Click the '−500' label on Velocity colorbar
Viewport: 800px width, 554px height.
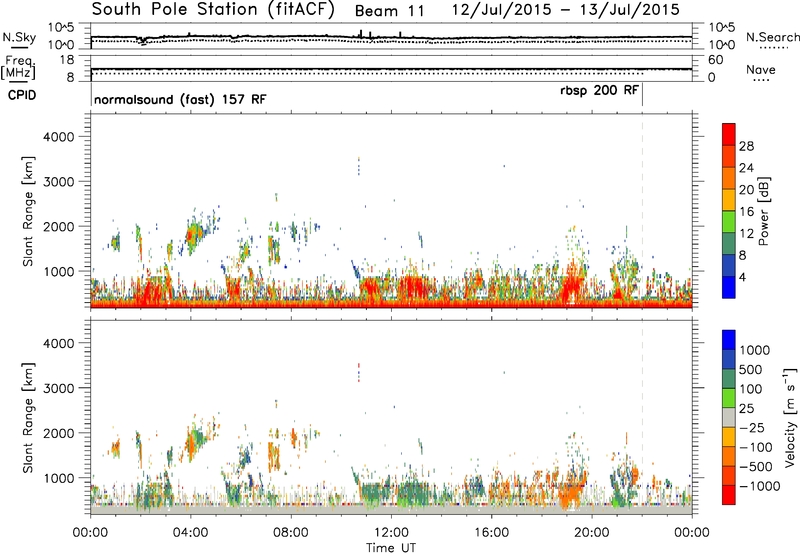[756, 467]
